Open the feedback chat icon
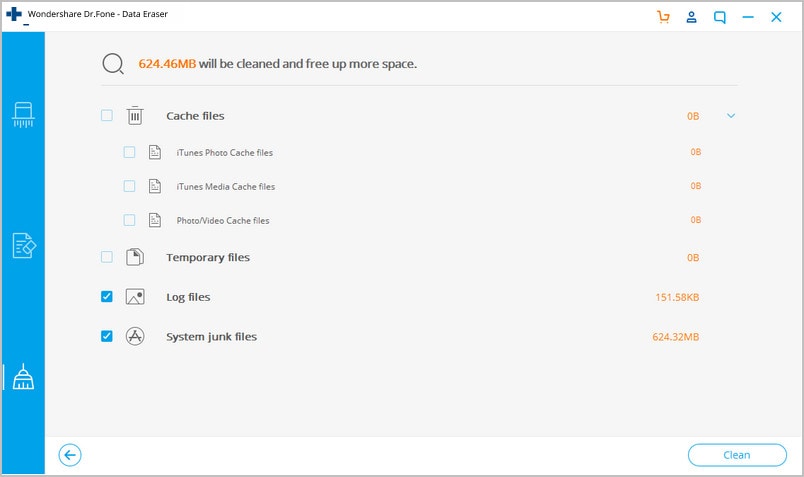 719,17
